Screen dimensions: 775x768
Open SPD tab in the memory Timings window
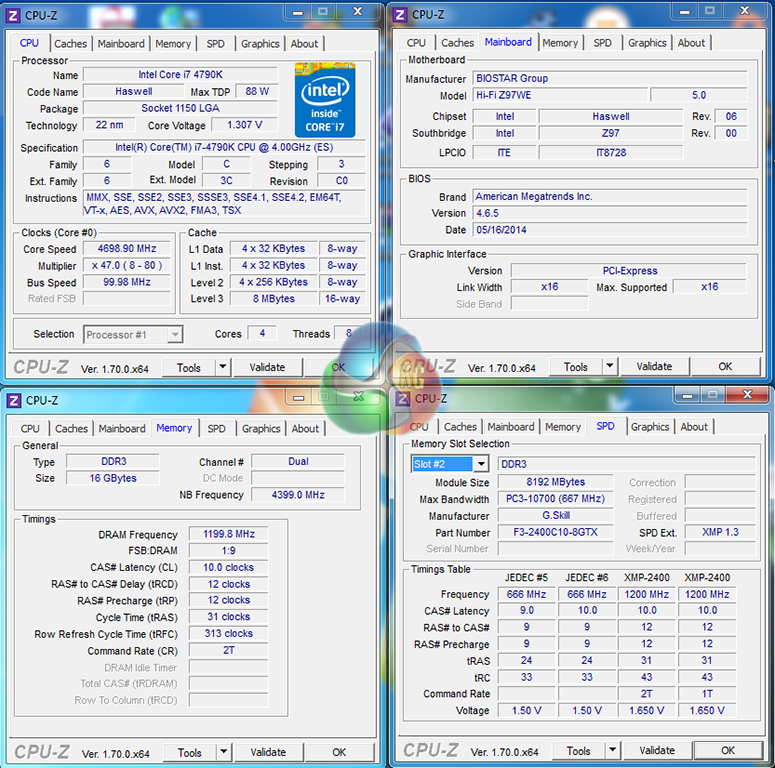[x=216, y=429]
